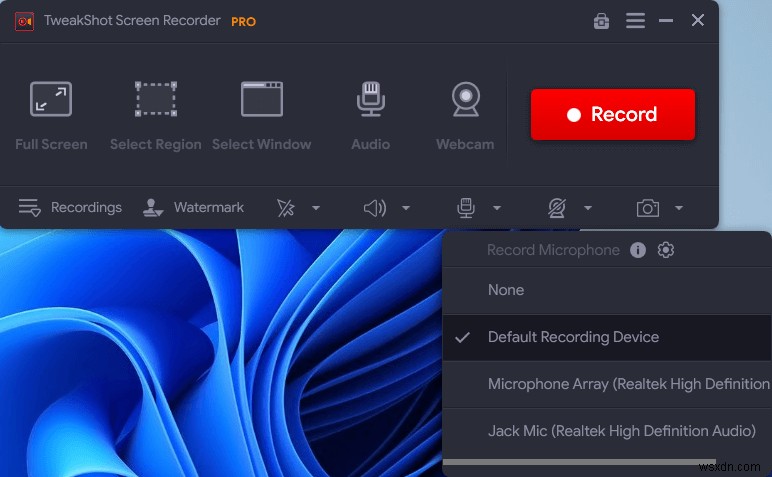Open the Recordings list

pos(70,208)
